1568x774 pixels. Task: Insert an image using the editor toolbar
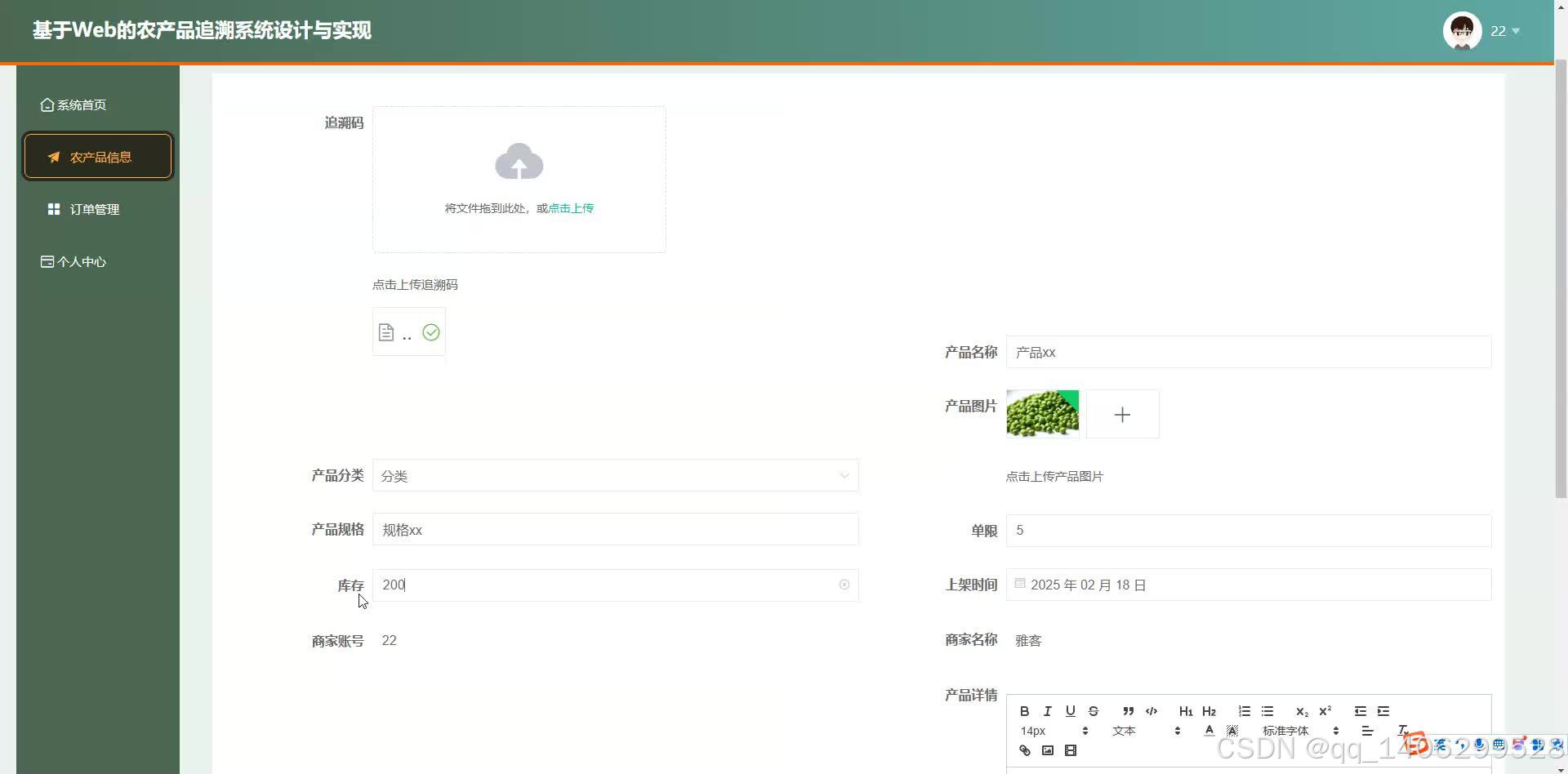click(1047, 750)
